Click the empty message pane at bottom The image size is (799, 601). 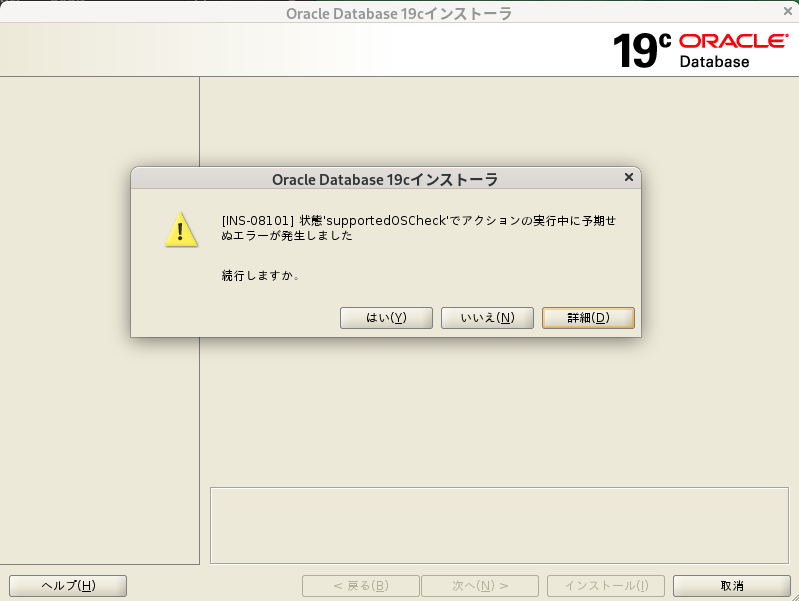click(499, 526)
